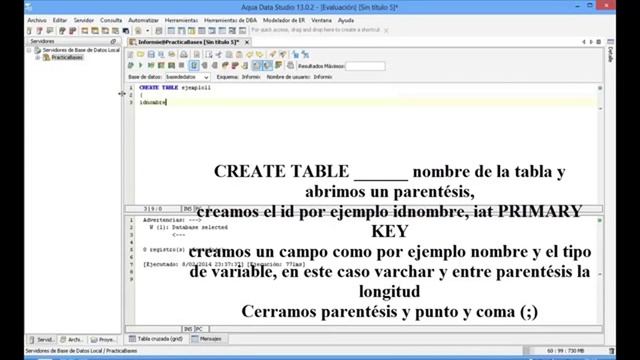Click the Ejecutado timestamp line in results
The image size is (640, 360).
click(224, 264)
